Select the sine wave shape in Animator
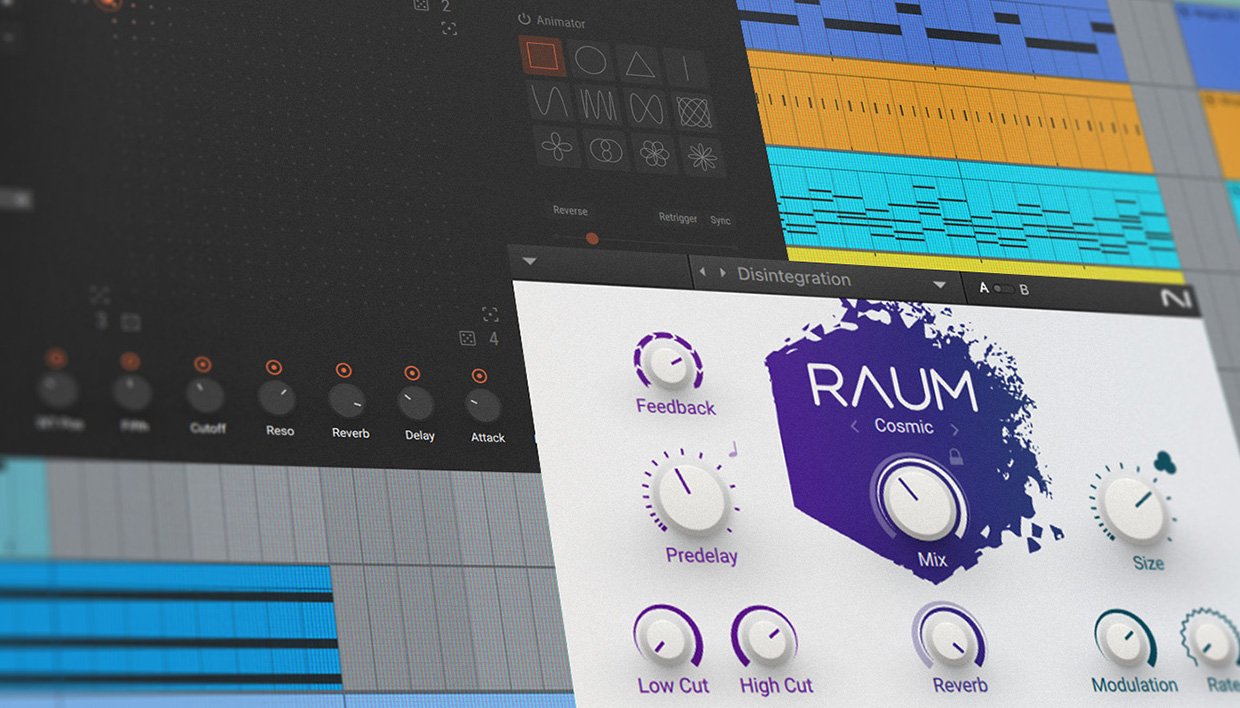The height and width of the screenshot is (708, 1240). 550,101
